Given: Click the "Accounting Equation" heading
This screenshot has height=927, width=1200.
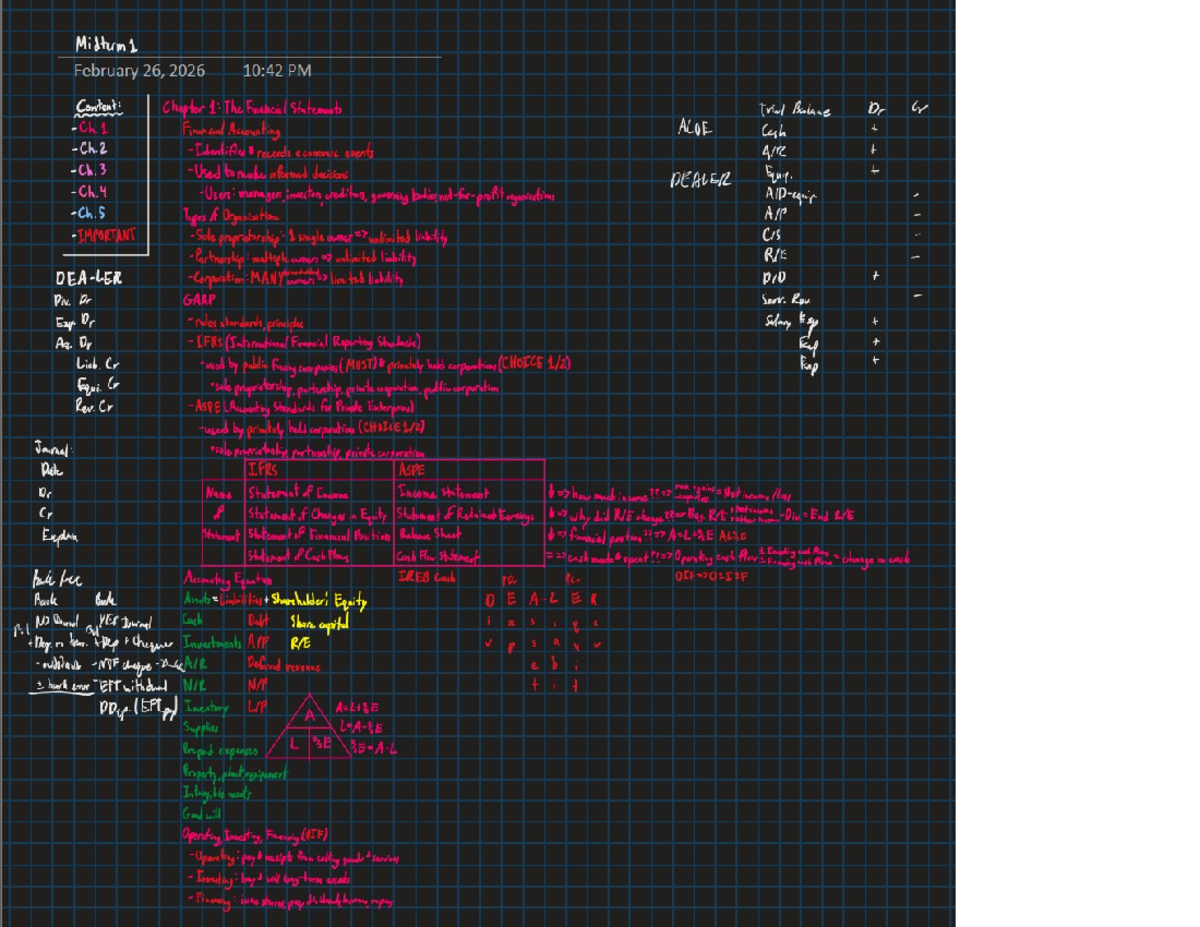Looking at the screenshot, I should point(228,578).
